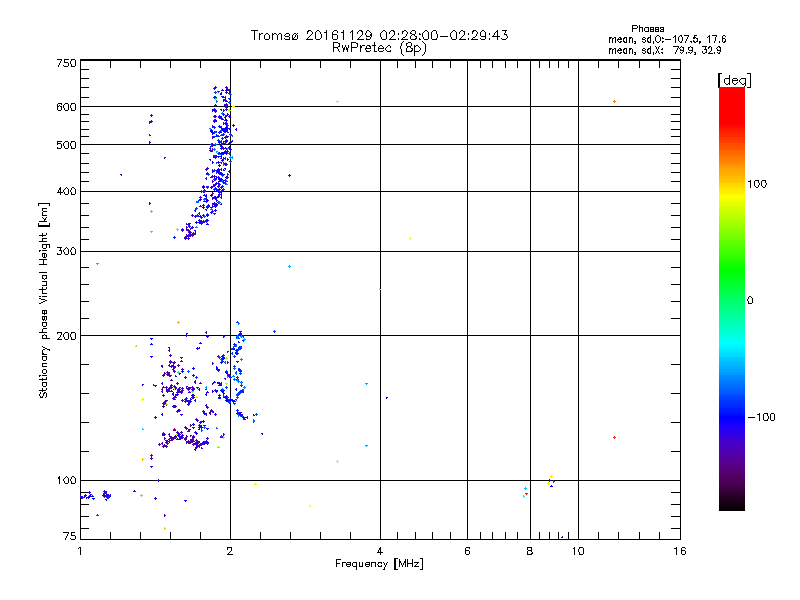Click the colorbar '0' tick label
This screenshot has width=800, height=600.
pos(750,300)
